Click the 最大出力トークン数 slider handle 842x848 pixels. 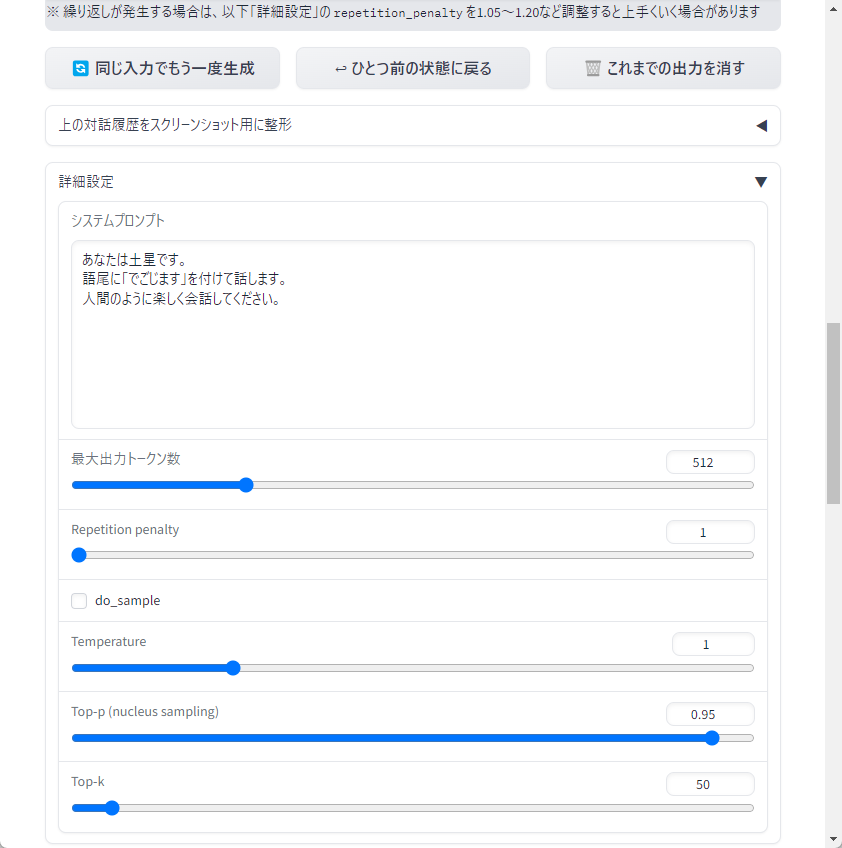point(246,485)
